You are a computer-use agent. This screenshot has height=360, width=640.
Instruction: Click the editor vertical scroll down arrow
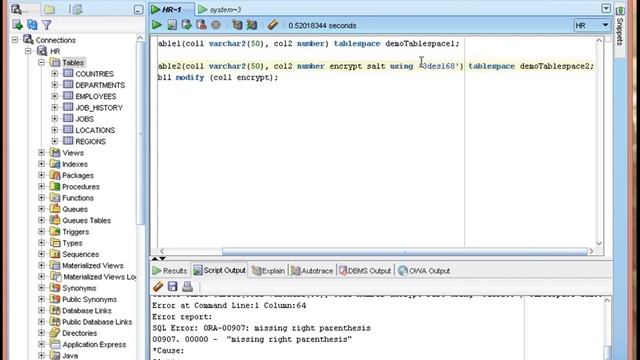click(599, 244)
